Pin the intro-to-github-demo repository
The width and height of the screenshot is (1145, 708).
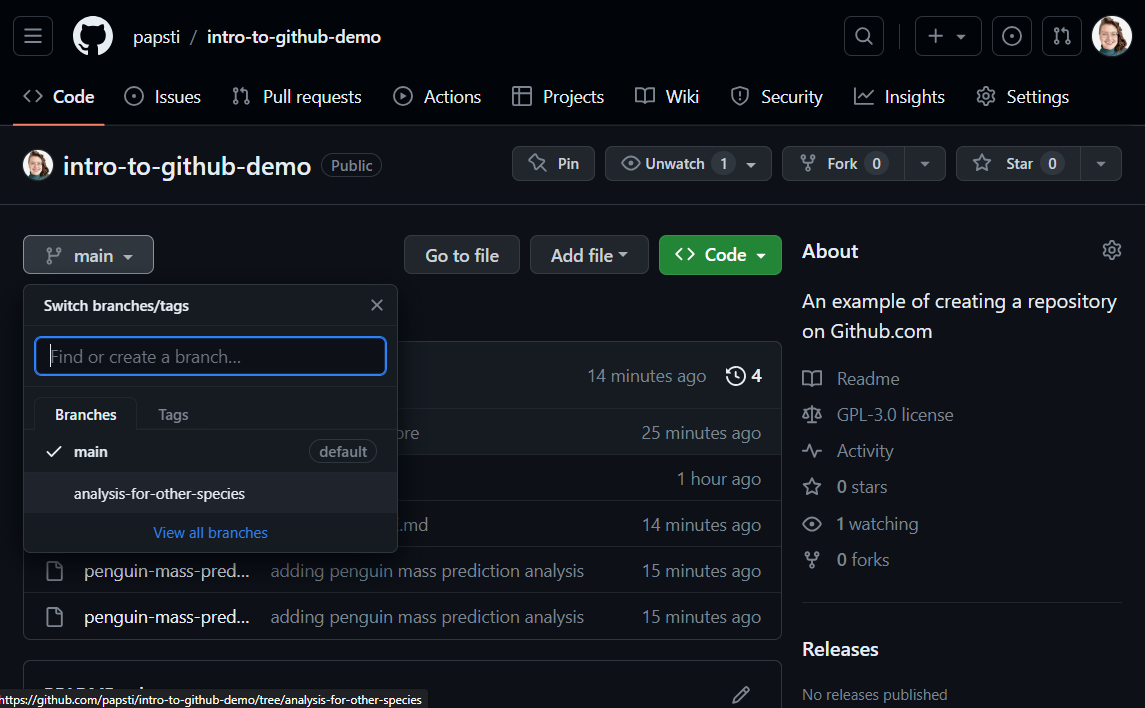pyautogui.click(x=553, y=164)
